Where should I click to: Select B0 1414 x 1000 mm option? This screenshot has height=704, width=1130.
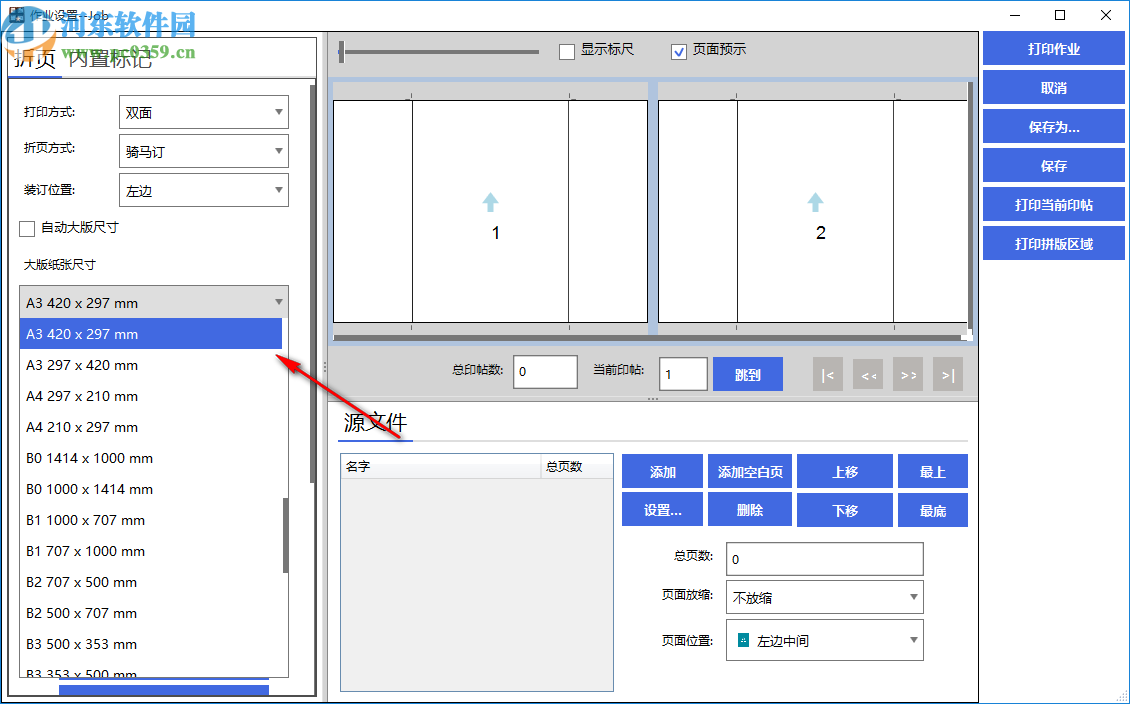151,458
